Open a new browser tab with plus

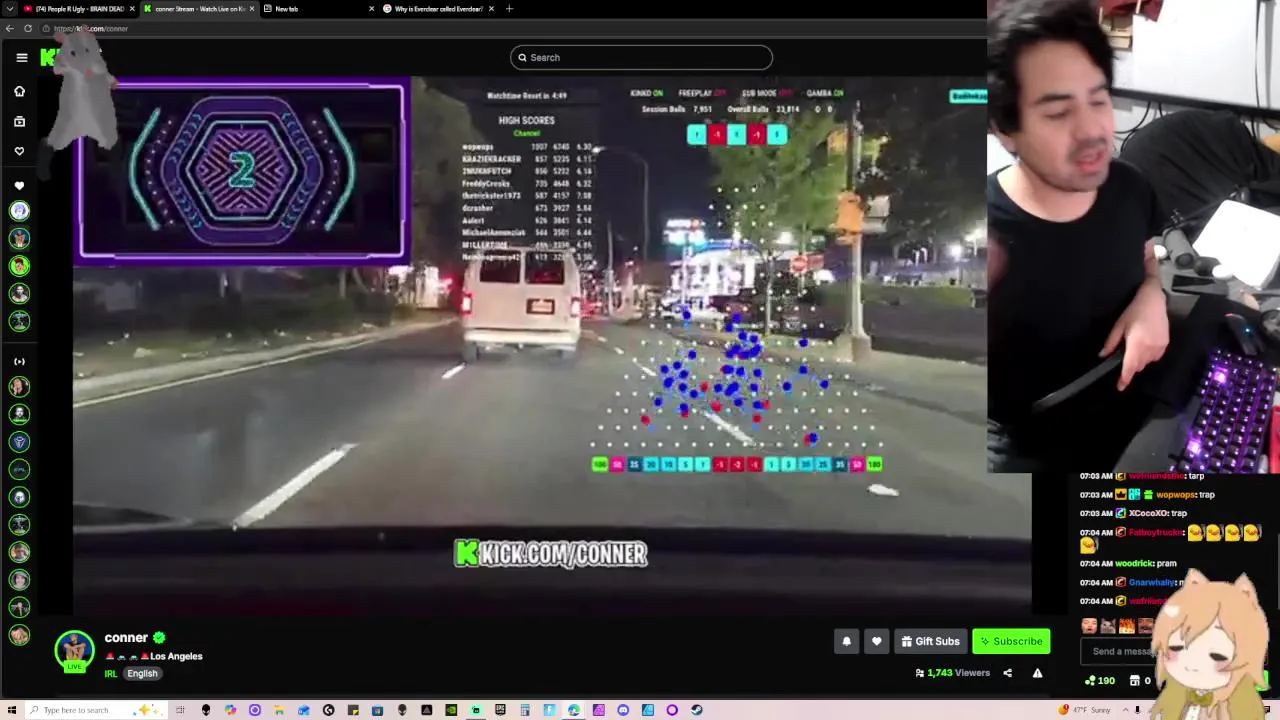pos(509,9)
